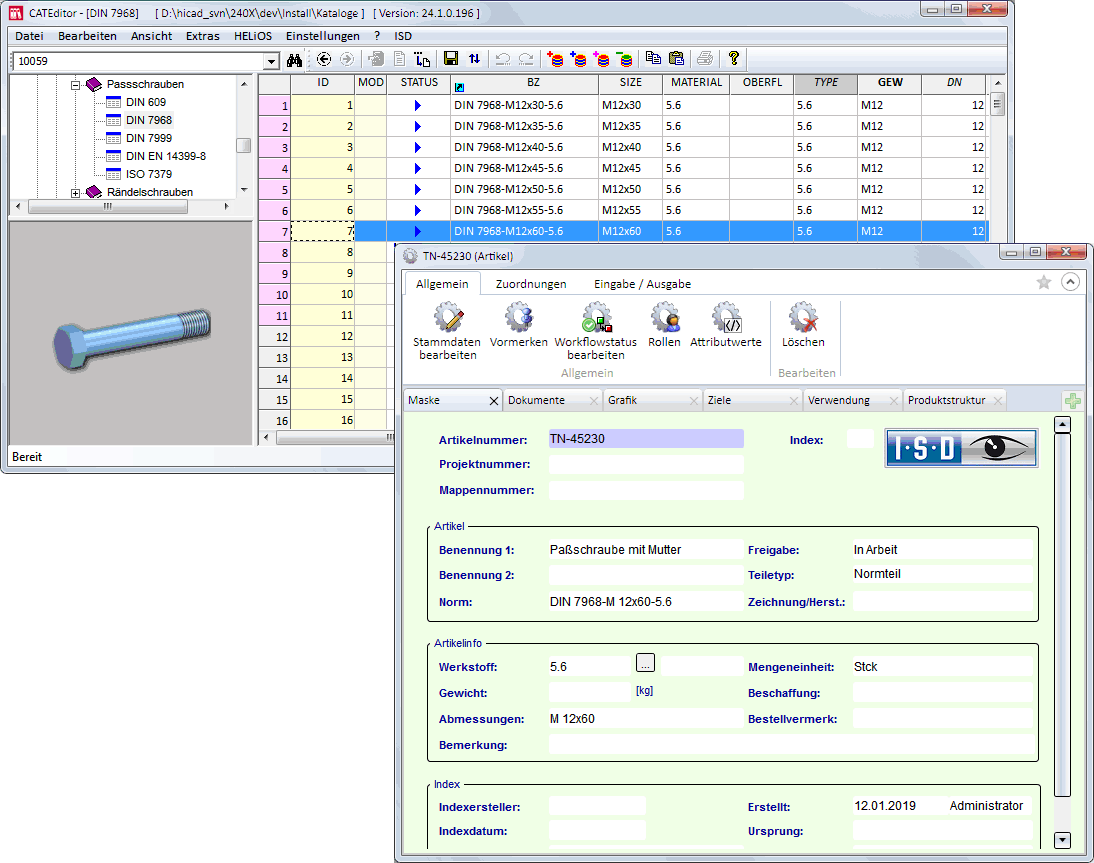Viewport: 1094px width, 863px height.
Task: Open the 10059 search dropdown
Action: coord(271,61)
